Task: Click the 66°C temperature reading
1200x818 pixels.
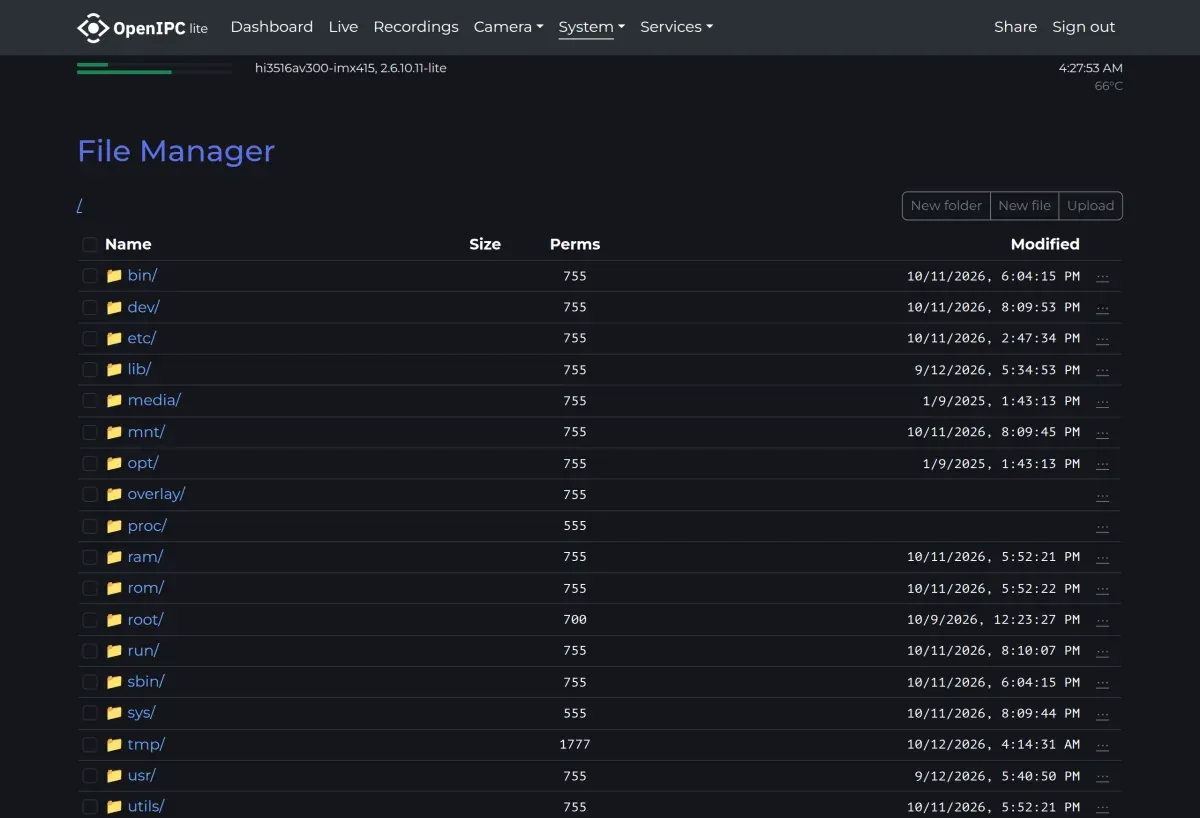Action: 1109,86
